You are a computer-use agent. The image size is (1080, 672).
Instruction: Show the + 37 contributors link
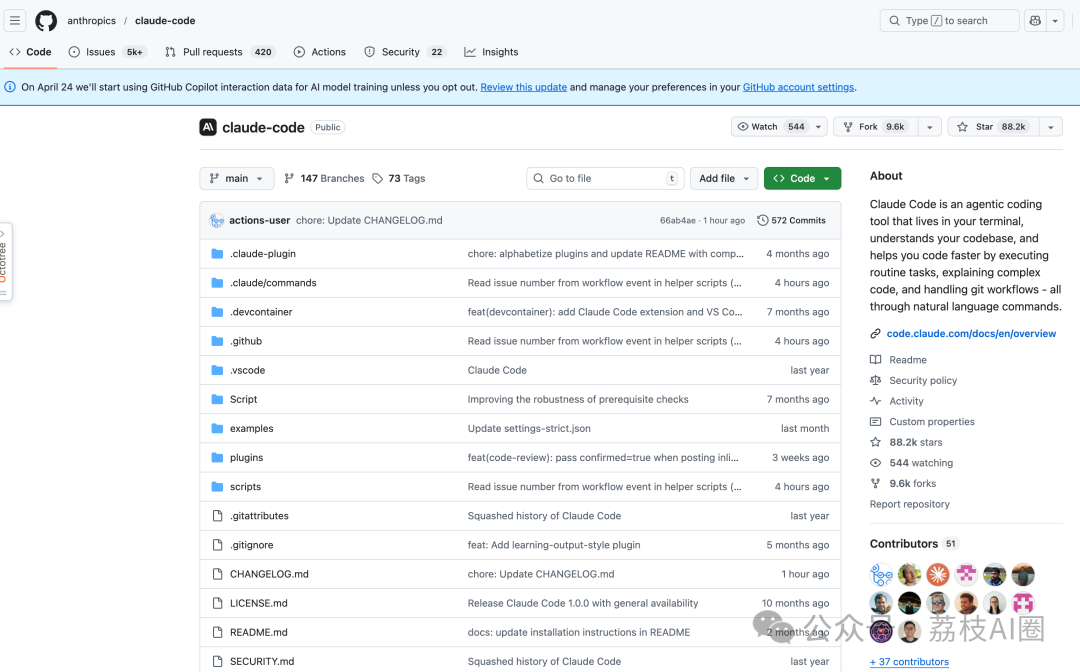909,662
